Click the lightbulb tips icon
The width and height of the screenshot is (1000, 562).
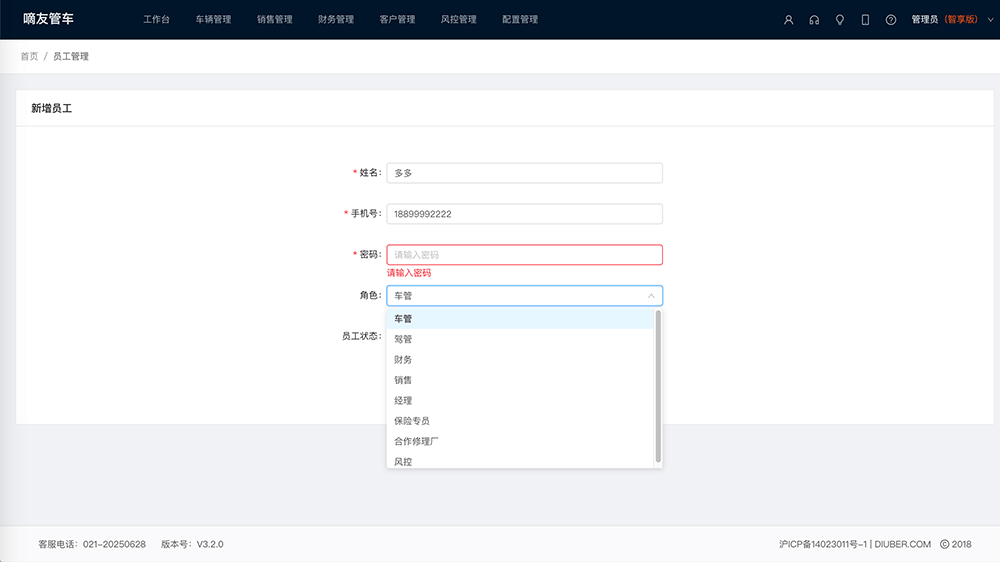[x=840, y=20]
